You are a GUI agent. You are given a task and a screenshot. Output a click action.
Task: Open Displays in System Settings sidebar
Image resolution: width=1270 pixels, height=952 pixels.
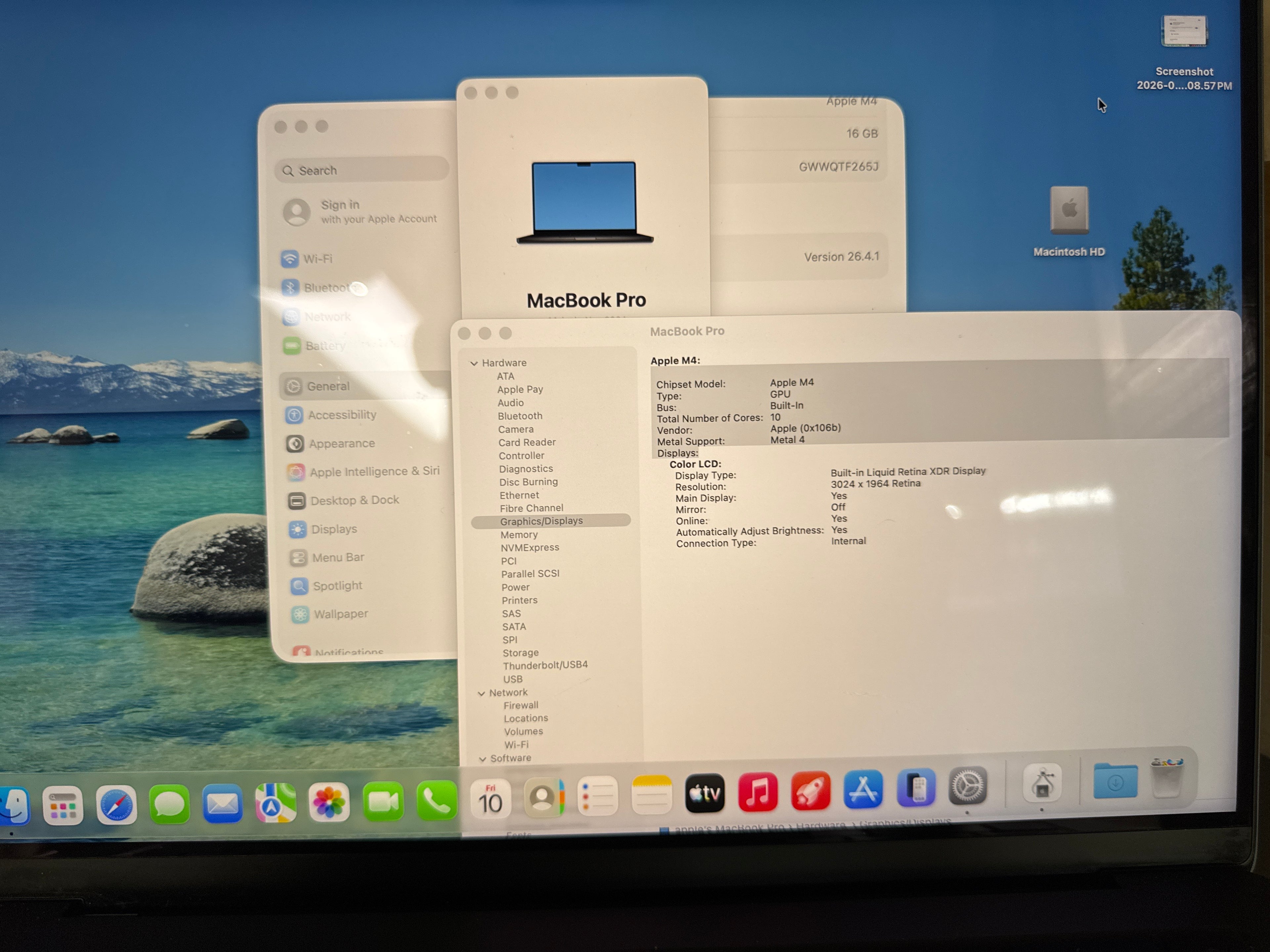point(323,529)
